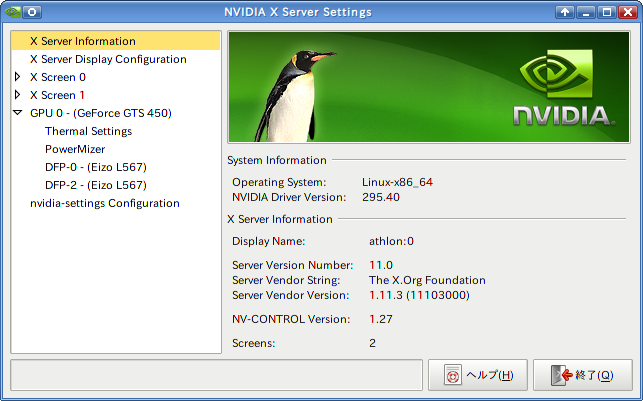The width and height of the screenshot is (643, 401).
Task: Click the empty status bar field
Action: coord(217,375)
